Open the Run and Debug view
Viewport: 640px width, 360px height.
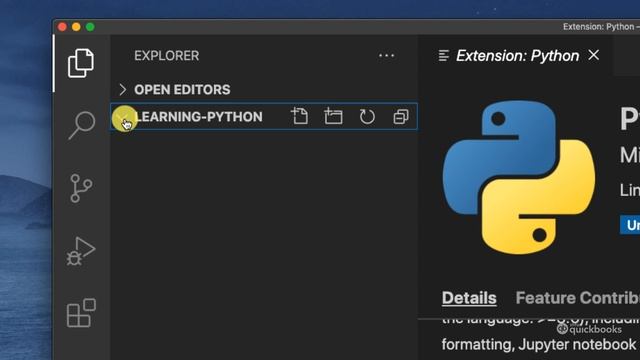81,251
